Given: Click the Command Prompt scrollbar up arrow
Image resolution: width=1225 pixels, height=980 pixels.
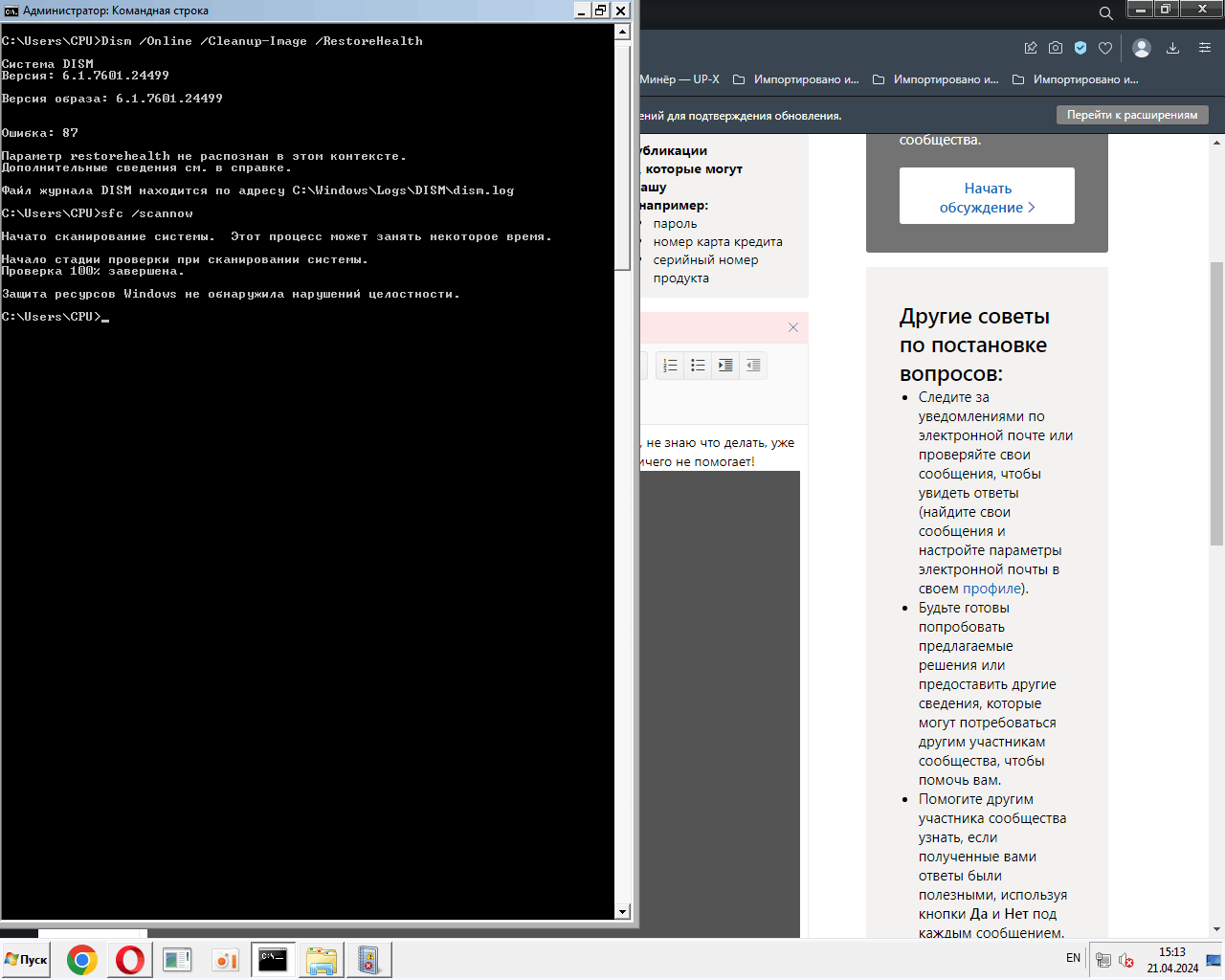Looking at the screenshot, I should pyautogui.click(x=622, y=32).
